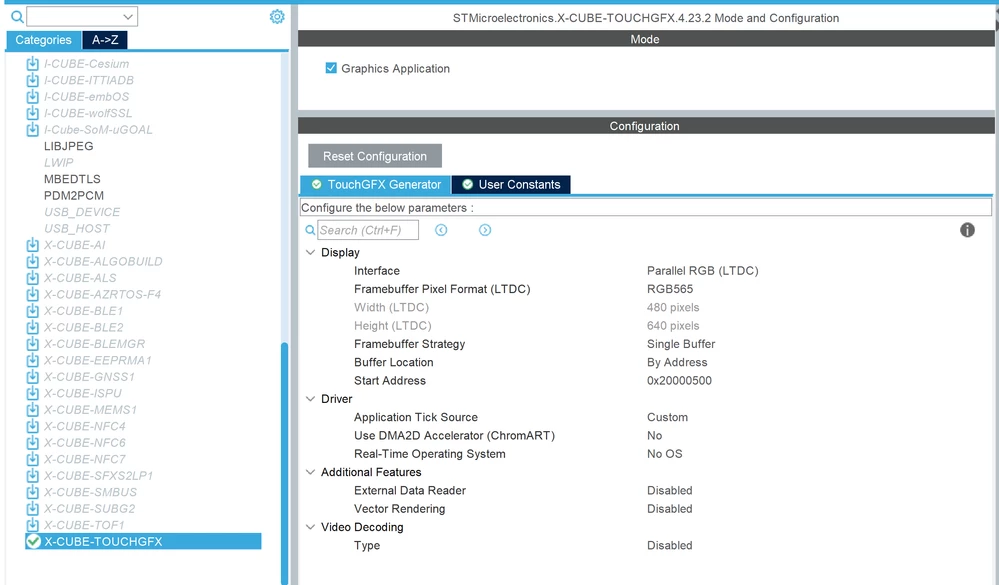Click External Data Reader value Disabled

(x=670, y=491)
